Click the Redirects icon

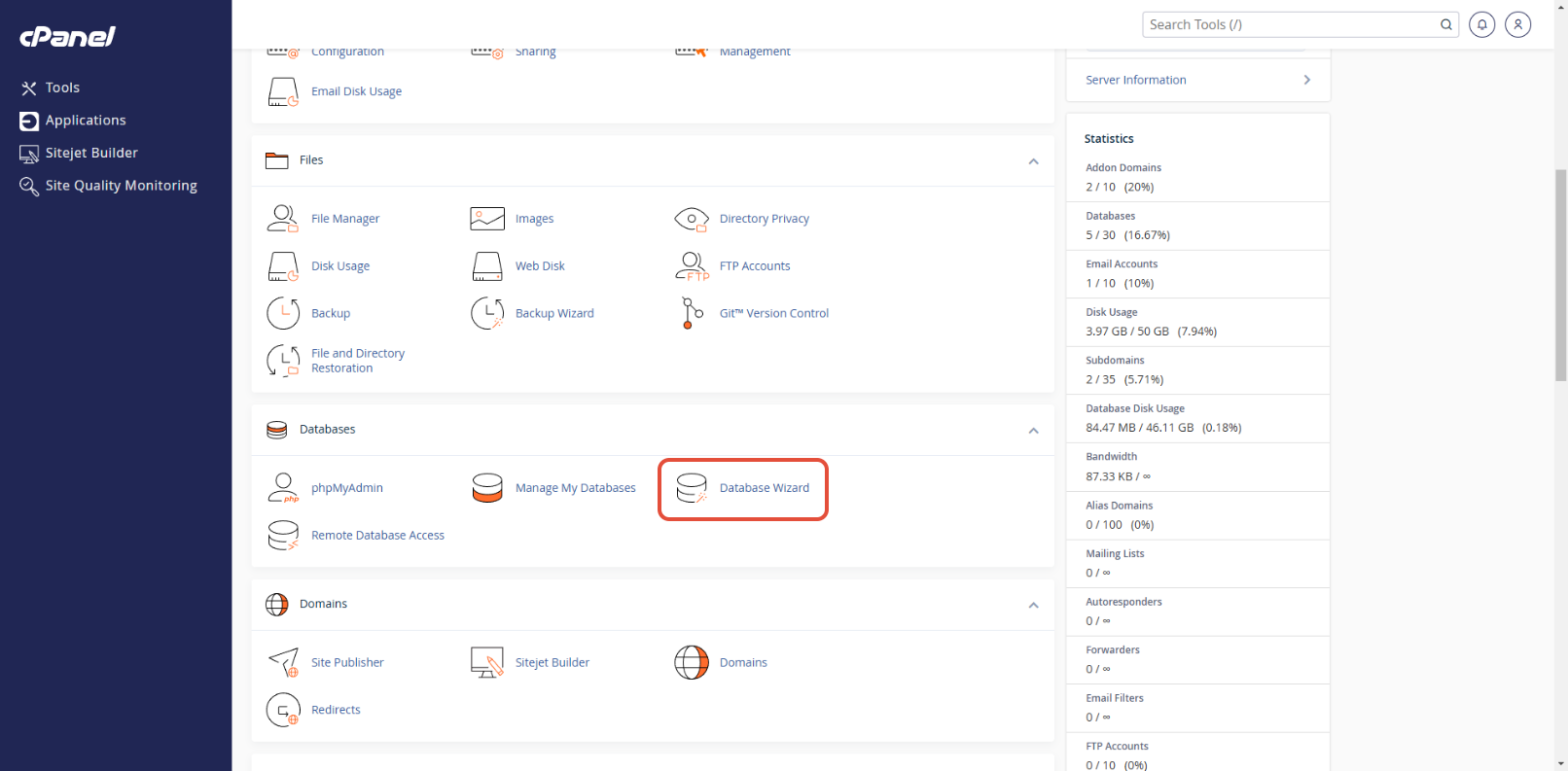point(283,710)
